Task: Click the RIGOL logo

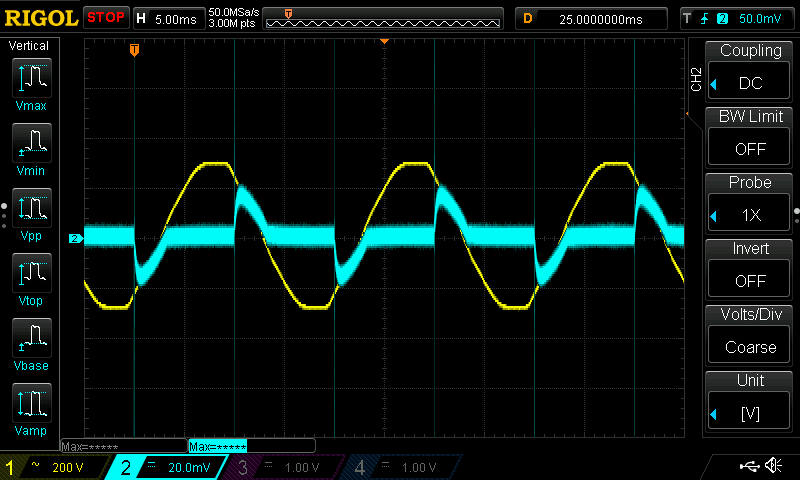Action: [40, 18]
